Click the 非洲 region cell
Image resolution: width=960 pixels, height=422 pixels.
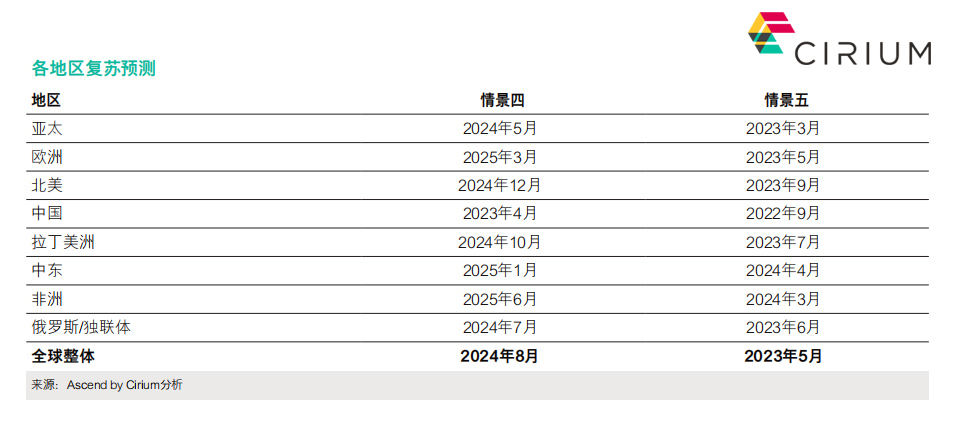47,300
